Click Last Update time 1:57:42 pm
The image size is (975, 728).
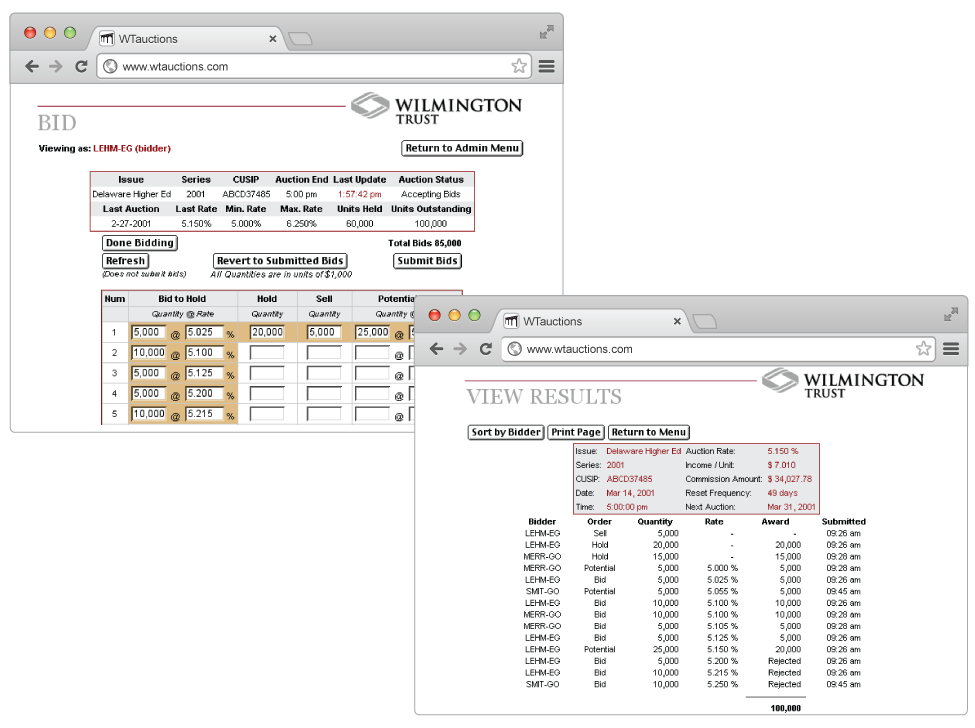[x=359, y=194]
